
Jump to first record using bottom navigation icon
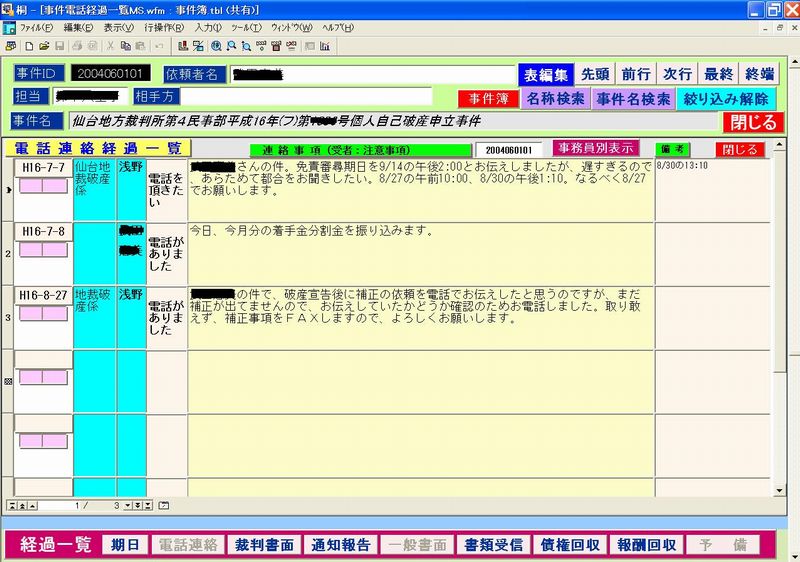click(x=12, y=506)
